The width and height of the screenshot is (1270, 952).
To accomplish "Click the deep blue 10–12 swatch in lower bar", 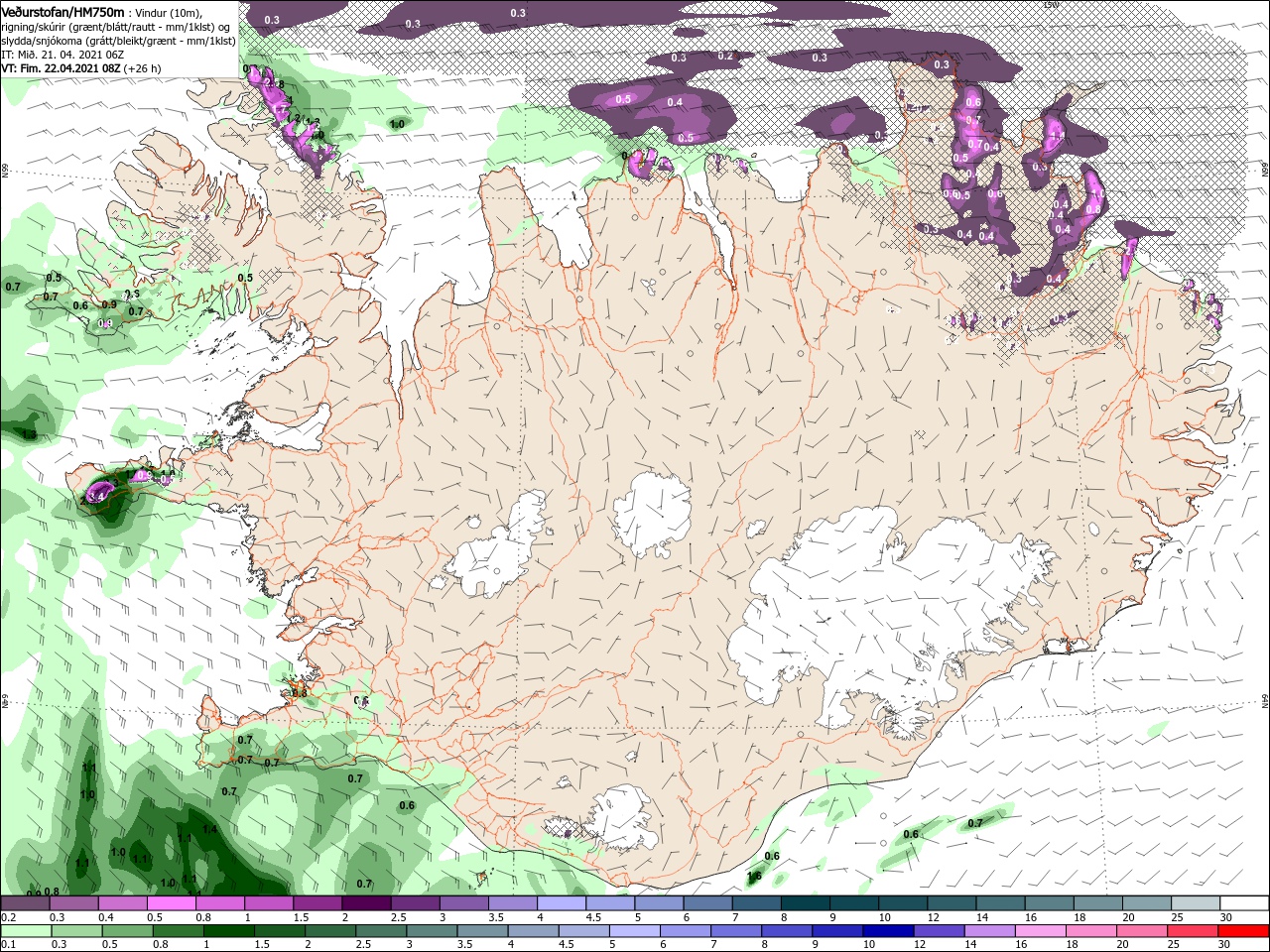I will (x=889, y=931).
